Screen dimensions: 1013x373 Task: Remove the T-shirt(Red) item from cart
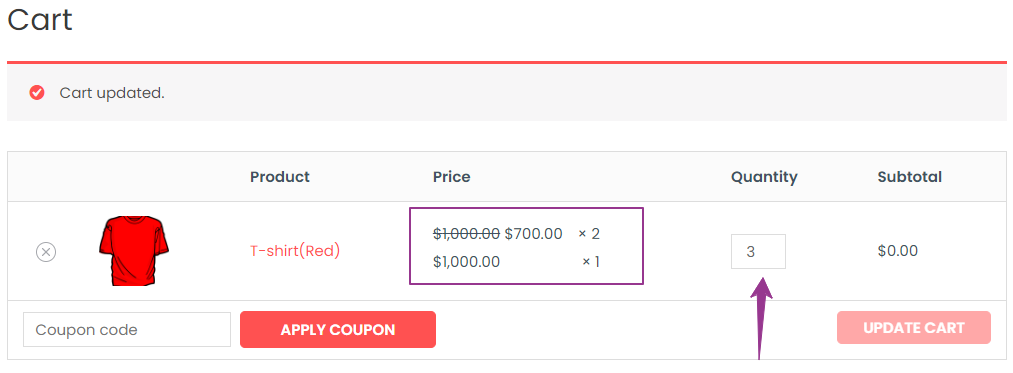46,251
